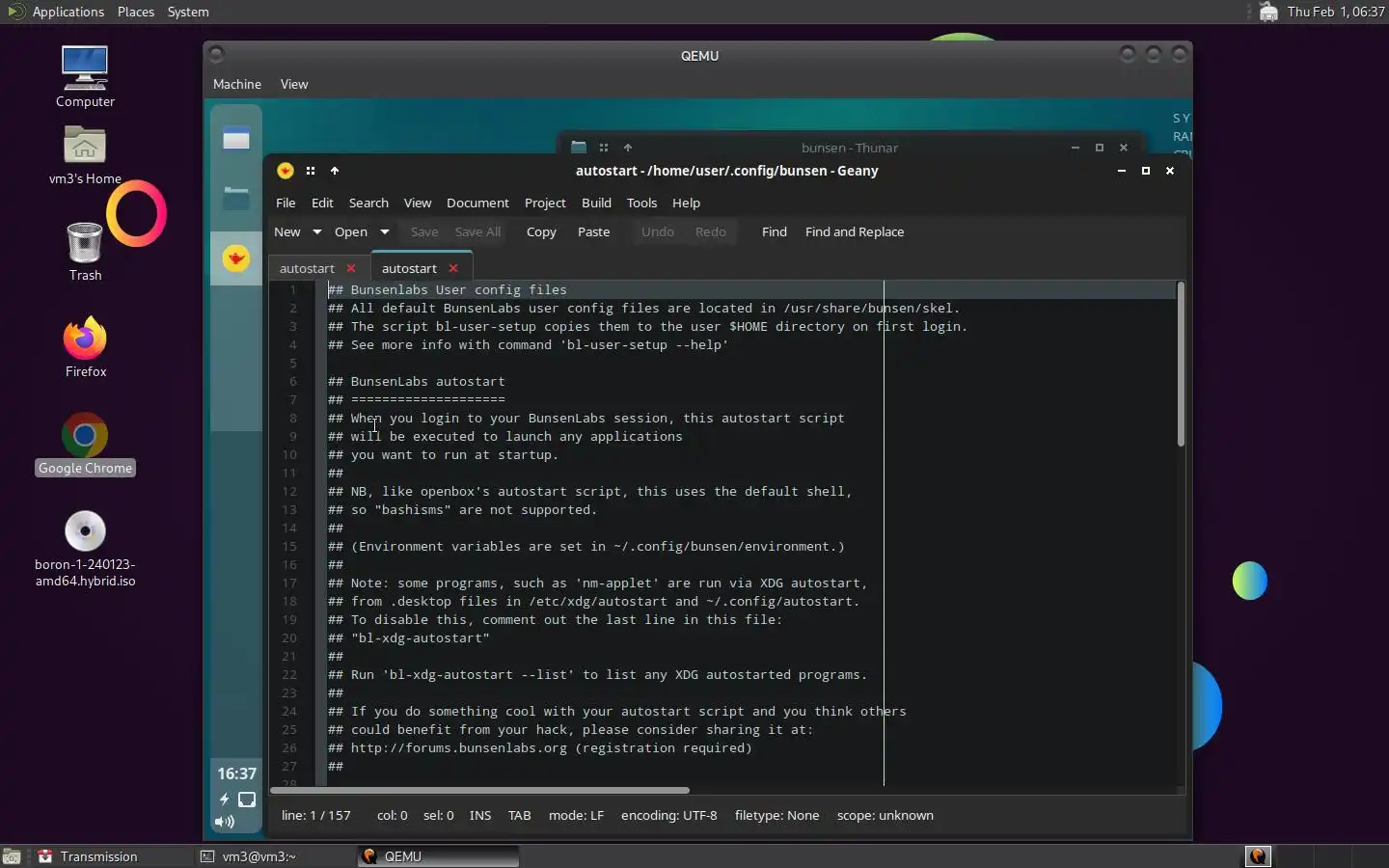
Task: Click the grid dots icon in Geany titlebar
Action: pyautogui.click(x=311, y=171)
